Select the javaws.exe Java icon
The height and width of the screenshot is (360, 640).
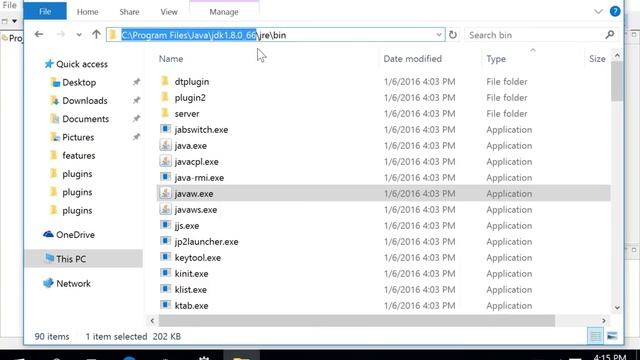point(165,209)
